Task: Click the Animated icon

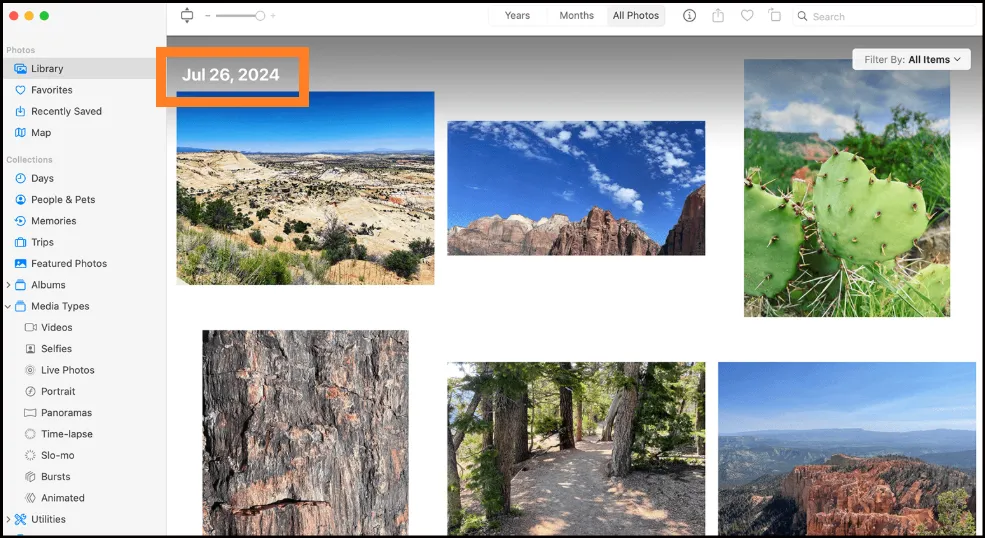Action: click(30, 498)
